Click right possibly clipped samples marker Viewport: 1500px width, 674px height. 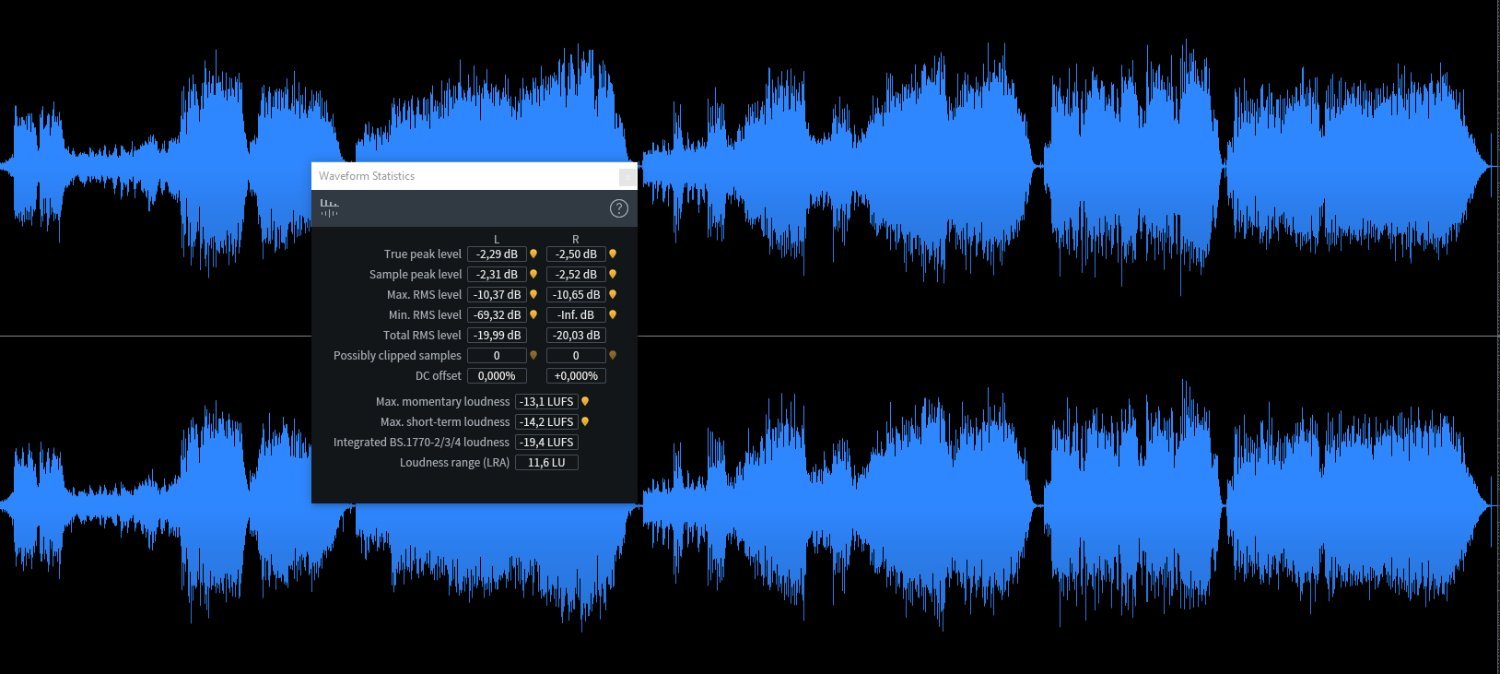pos(613,355)
